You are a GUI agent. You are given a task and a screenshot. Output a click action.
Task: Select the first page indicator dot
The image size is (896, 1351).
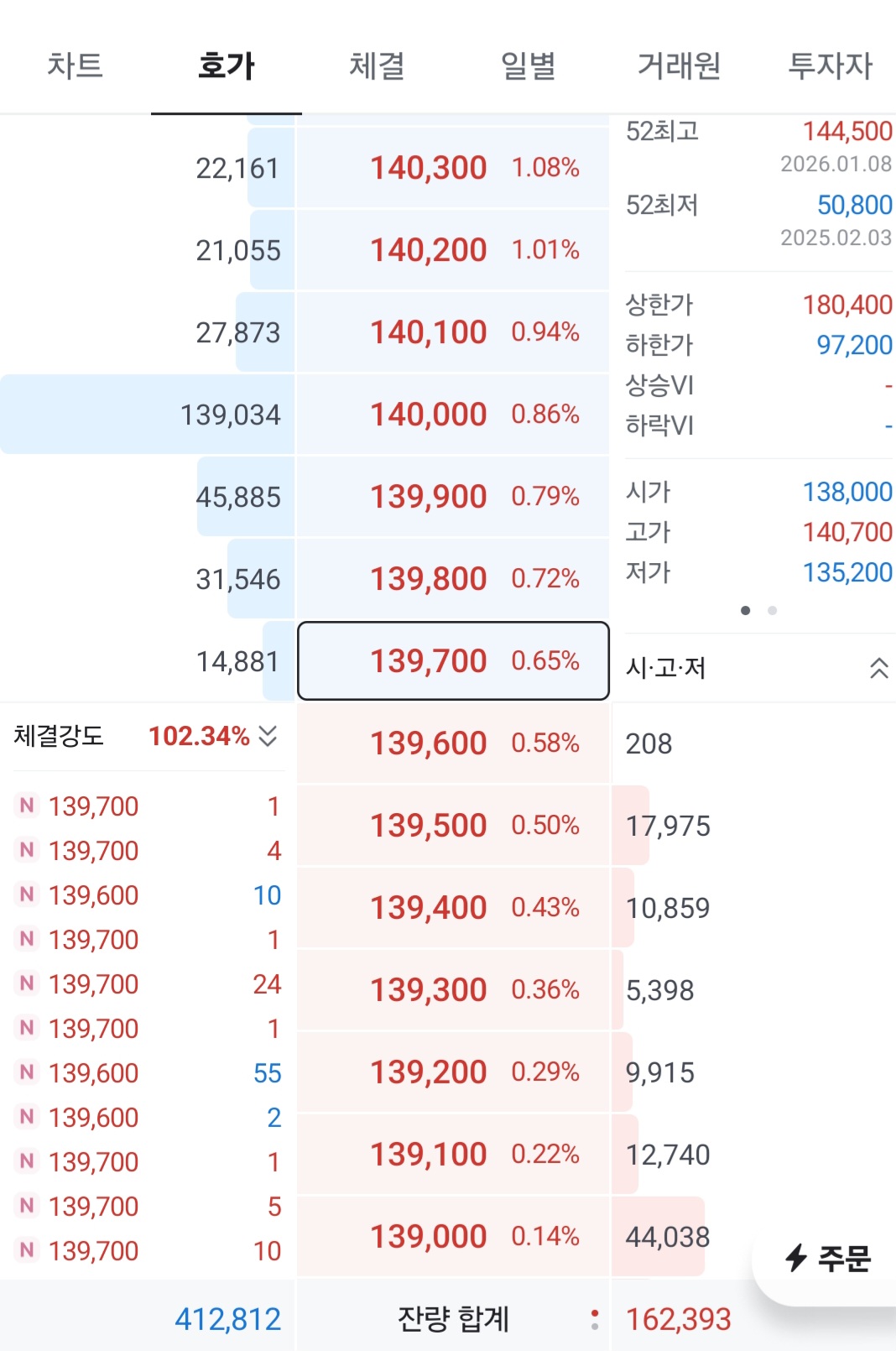(x=746, y=611)
